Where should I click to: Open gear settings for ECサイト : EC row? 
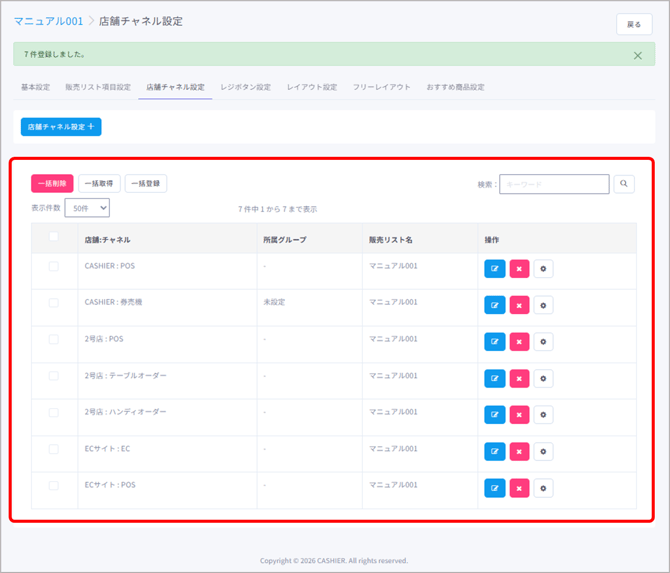543,451
